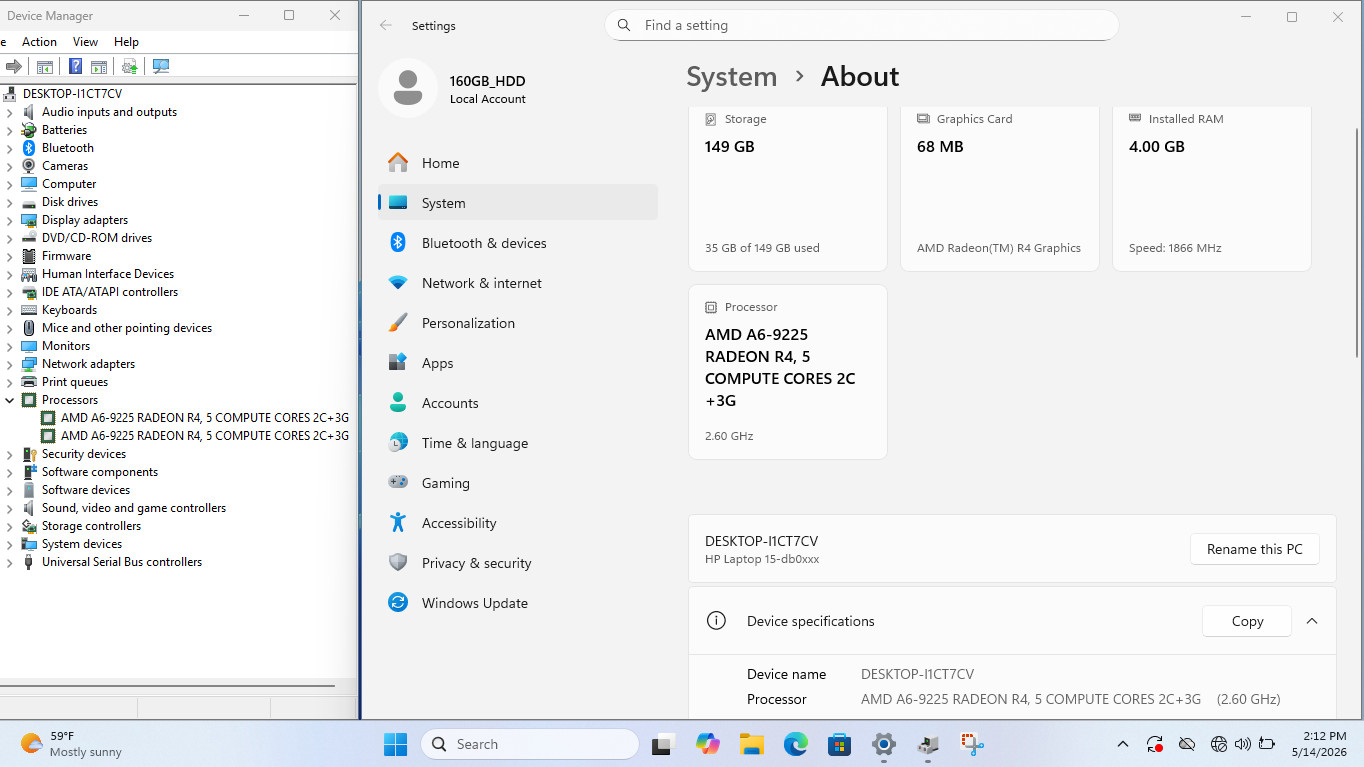Image resolution: width=1364 pixels, height=767 pixels.
Task: Expand the Keyboards node
Action: [x=10, y=310]
